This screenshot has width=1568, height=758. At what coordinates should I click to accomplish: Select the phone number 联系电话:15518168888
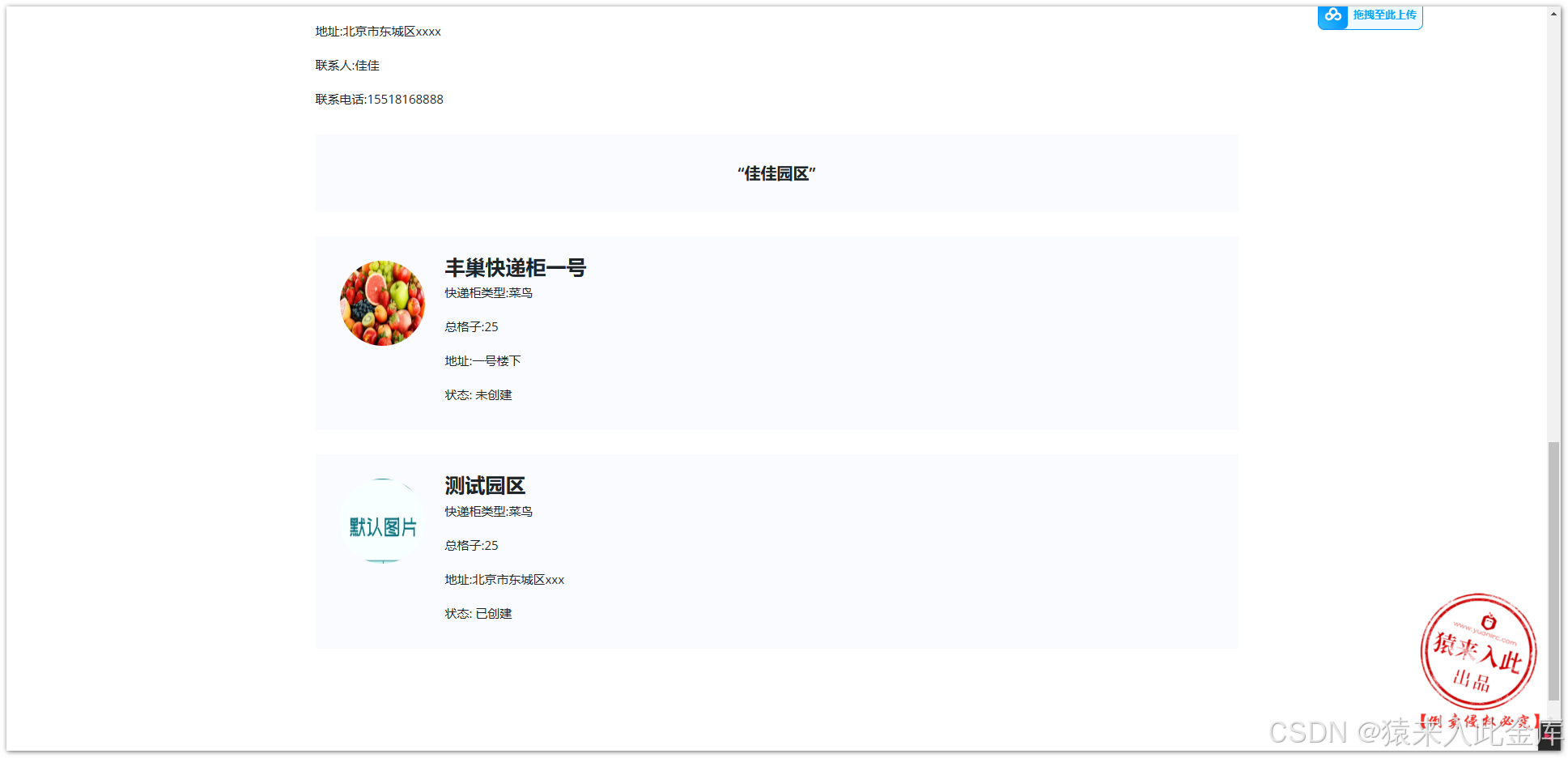[379, 100]
